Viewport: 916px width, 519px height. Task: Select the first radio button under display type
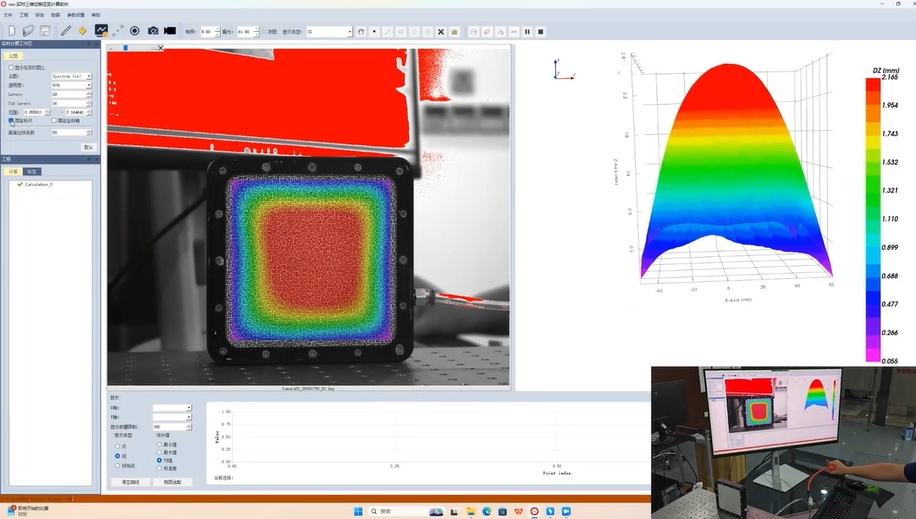(118, 446)
